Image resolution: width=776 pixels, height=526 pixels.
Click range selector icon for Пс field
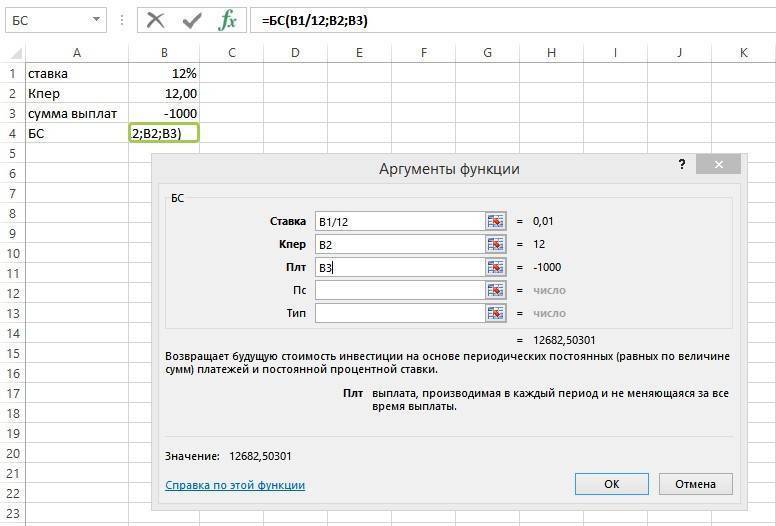click(x=496, y=290)
